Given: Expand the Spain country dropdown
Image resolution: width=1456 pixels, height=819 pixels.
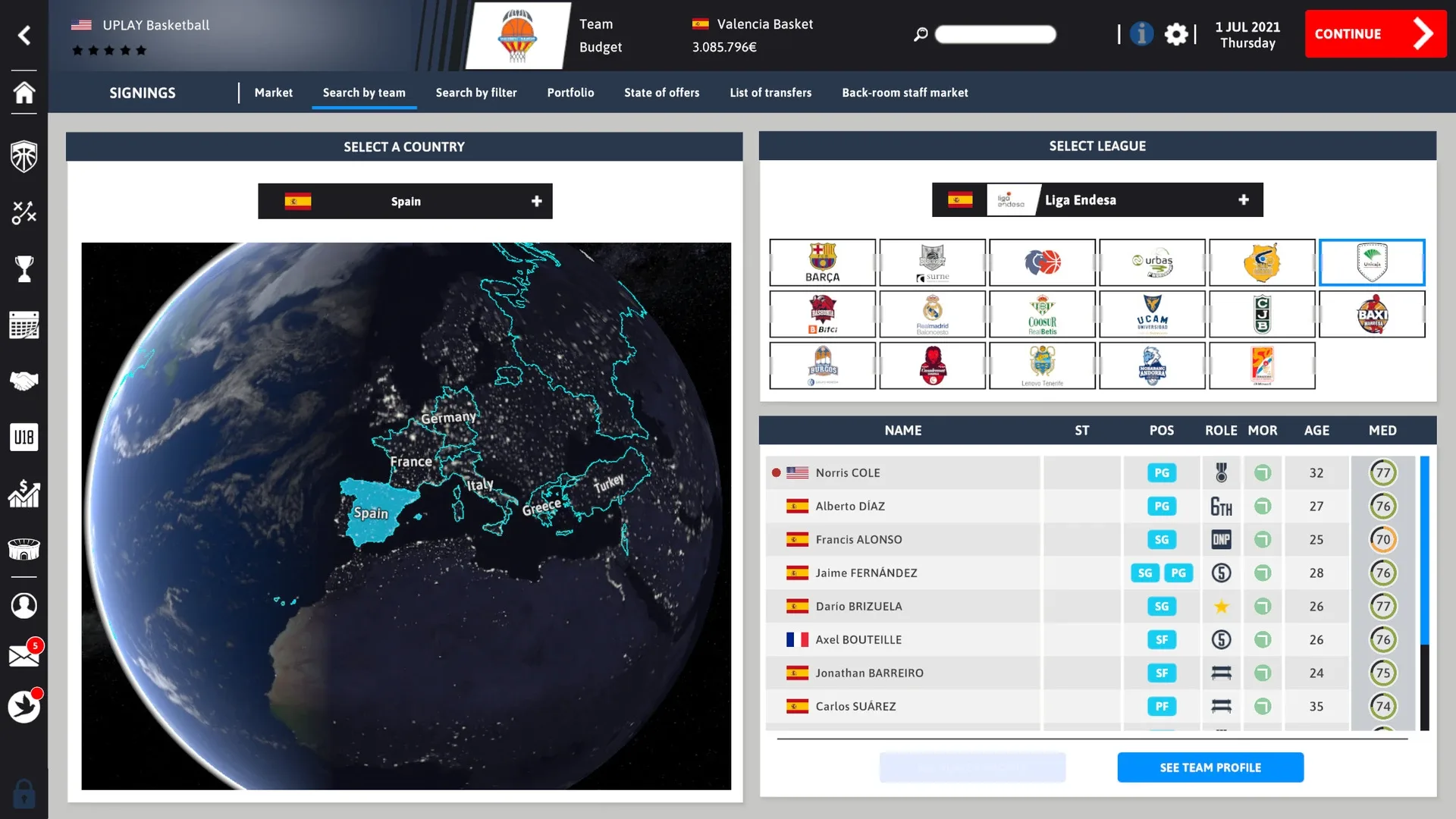Looking at the screenshot, I should pyautogui.click(x=405, y=201).
